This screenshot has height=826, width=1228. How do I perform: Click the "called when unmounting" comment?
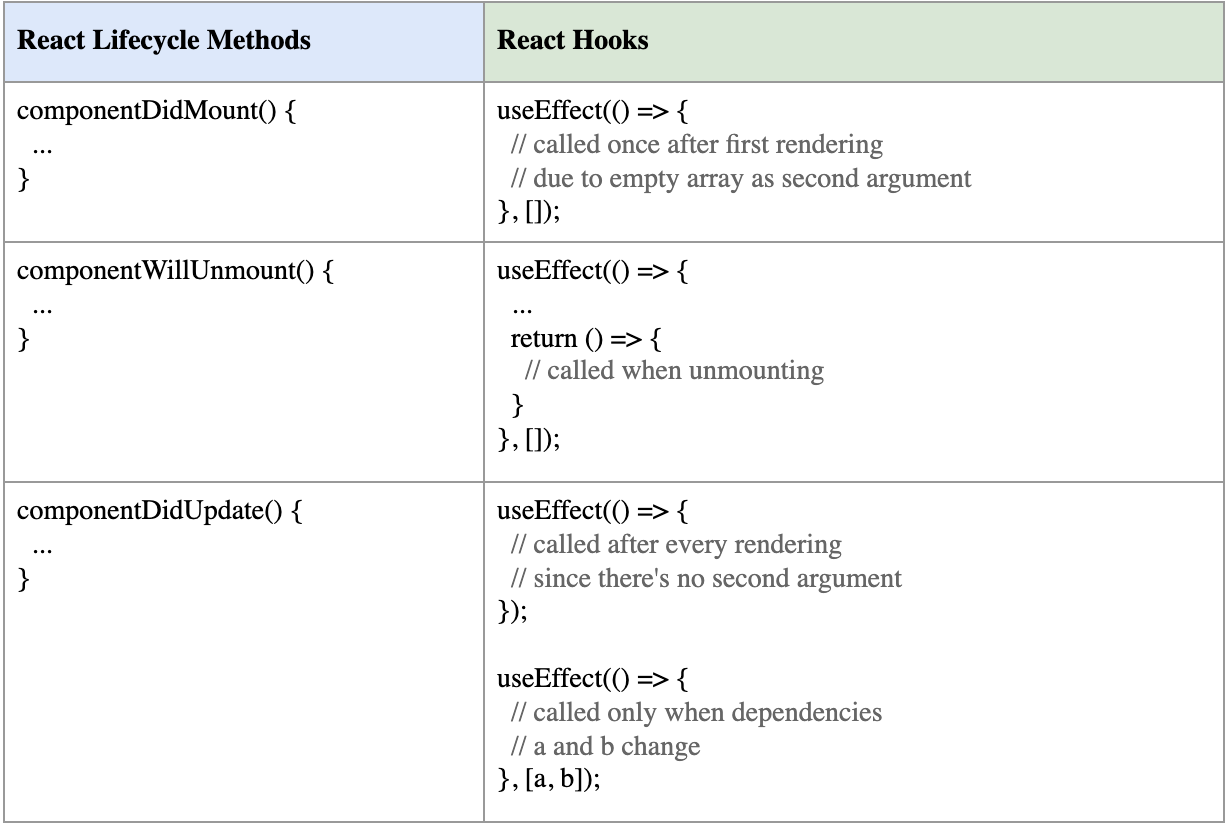(674, 371)
